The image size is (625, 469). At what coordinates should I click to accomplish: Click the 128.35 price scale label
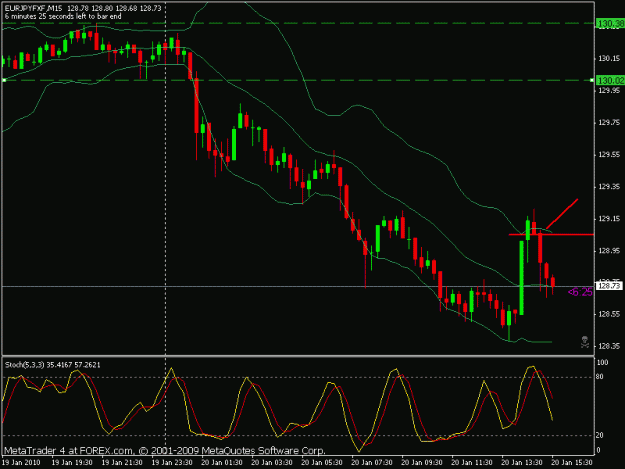[x=609, y=346]
